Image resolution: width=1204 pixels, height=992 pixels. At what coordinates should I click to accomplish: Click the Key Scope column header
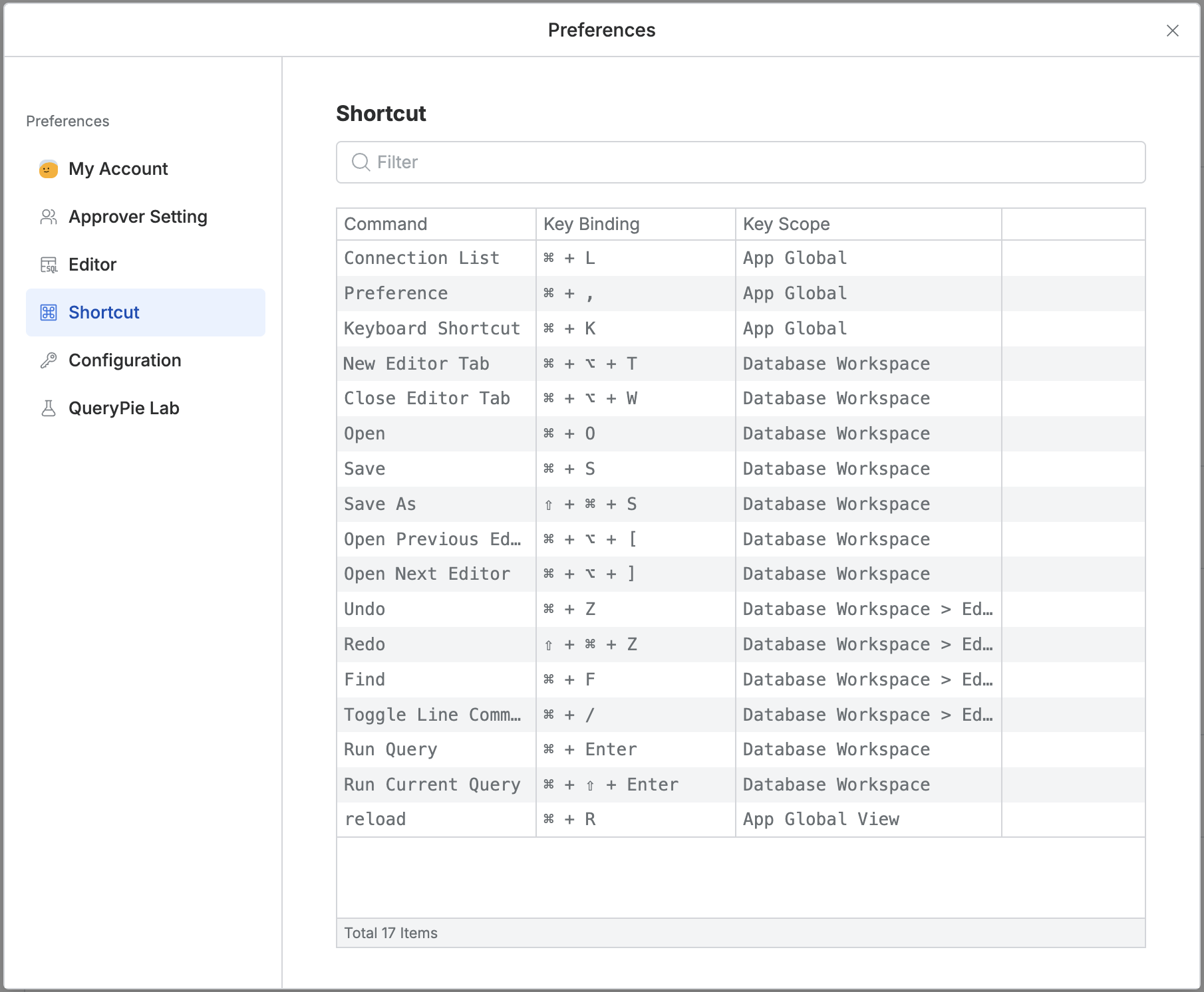(x=786, y=224)
